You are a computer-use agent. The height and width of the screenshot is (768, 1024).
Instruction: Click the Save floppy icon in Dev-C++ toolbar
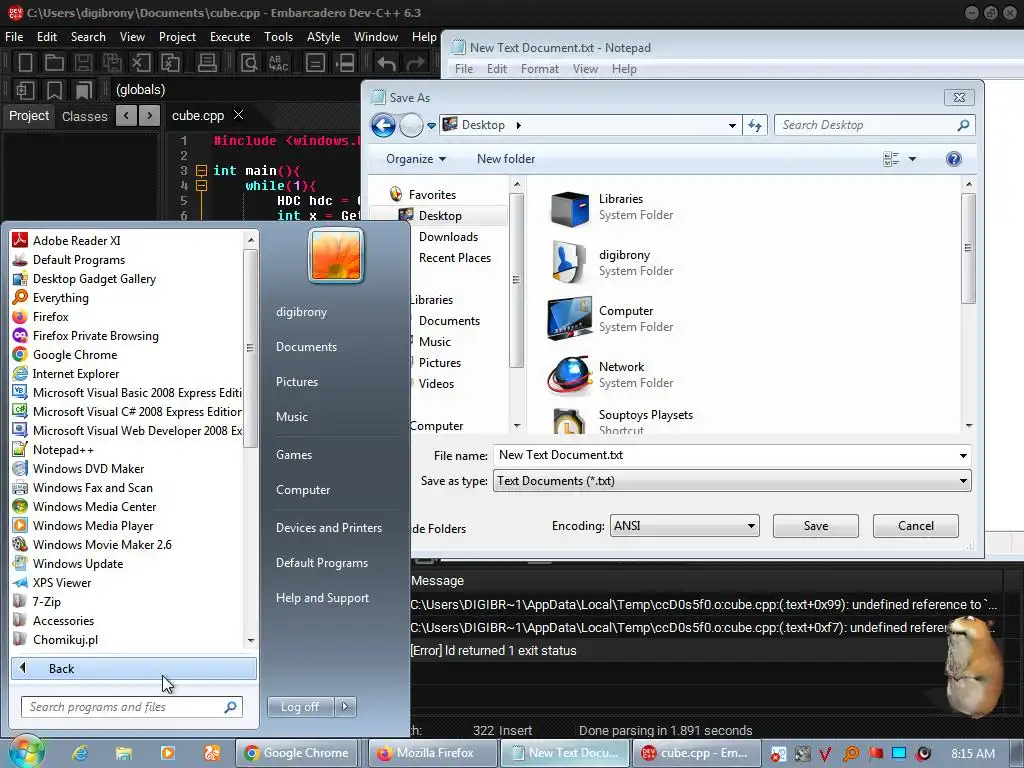coord(83,63)
